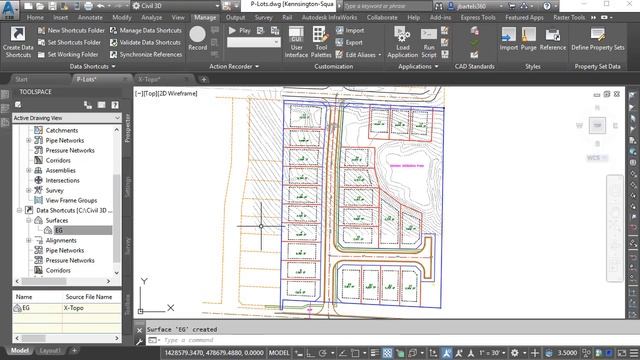
Task: Click Set Working Folder
Action: [x=68, y=54]
